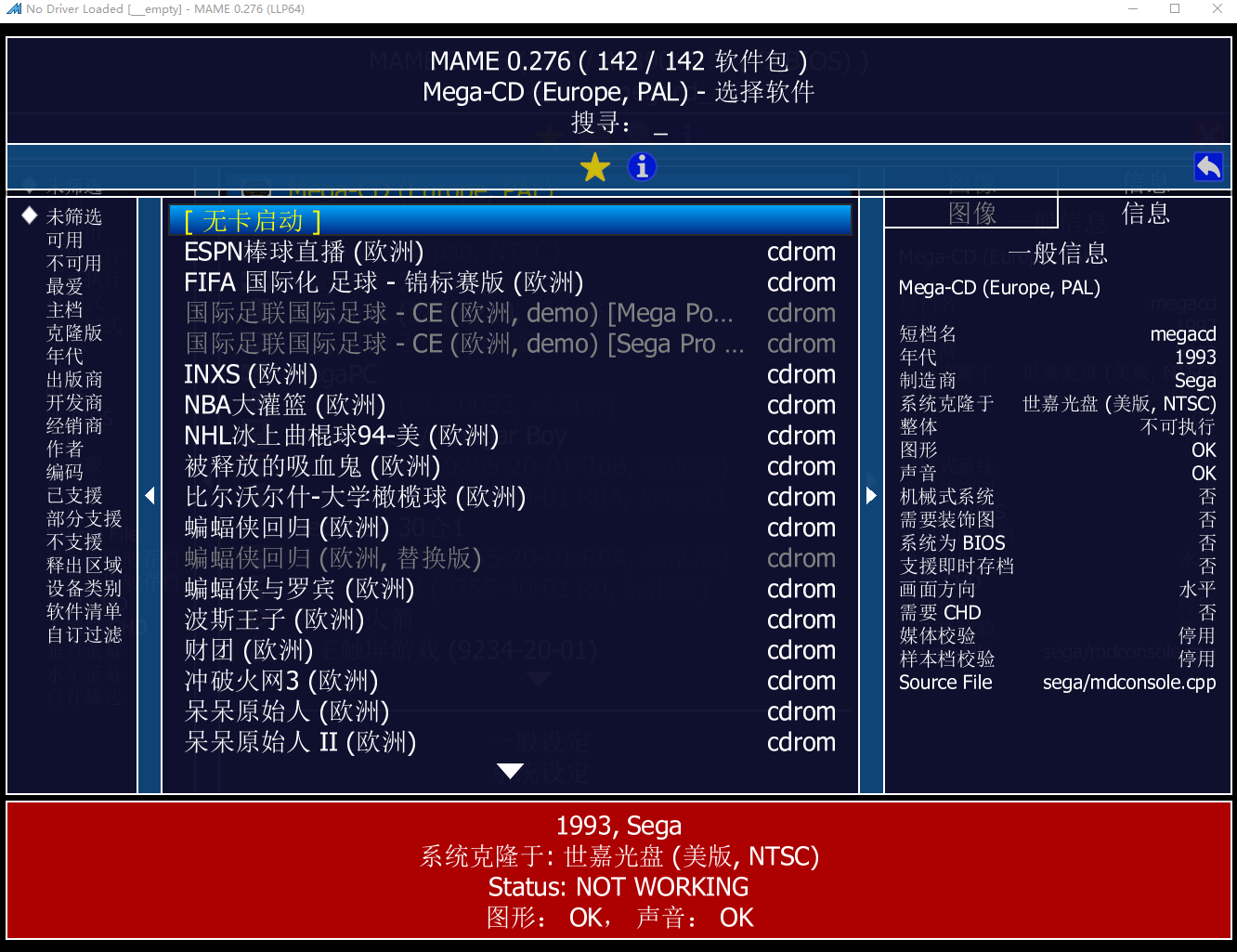Select the 年代 filter

click(65, 356)
